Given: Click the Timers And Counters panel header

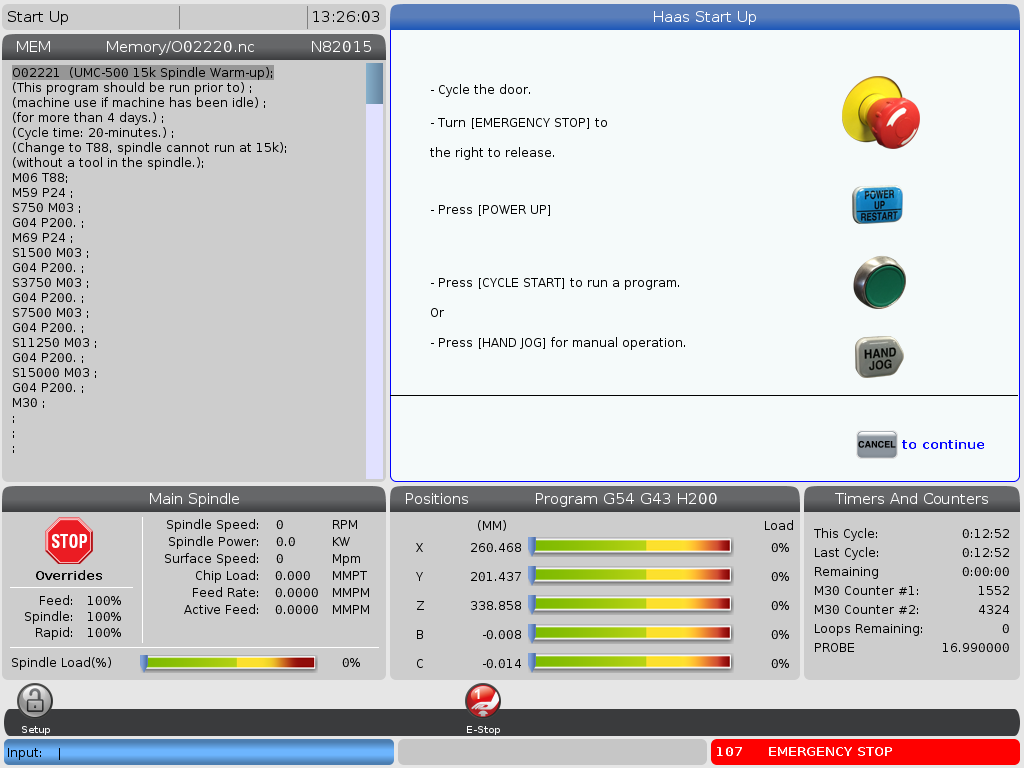Looking at the screenshot, I should [912, 499].
